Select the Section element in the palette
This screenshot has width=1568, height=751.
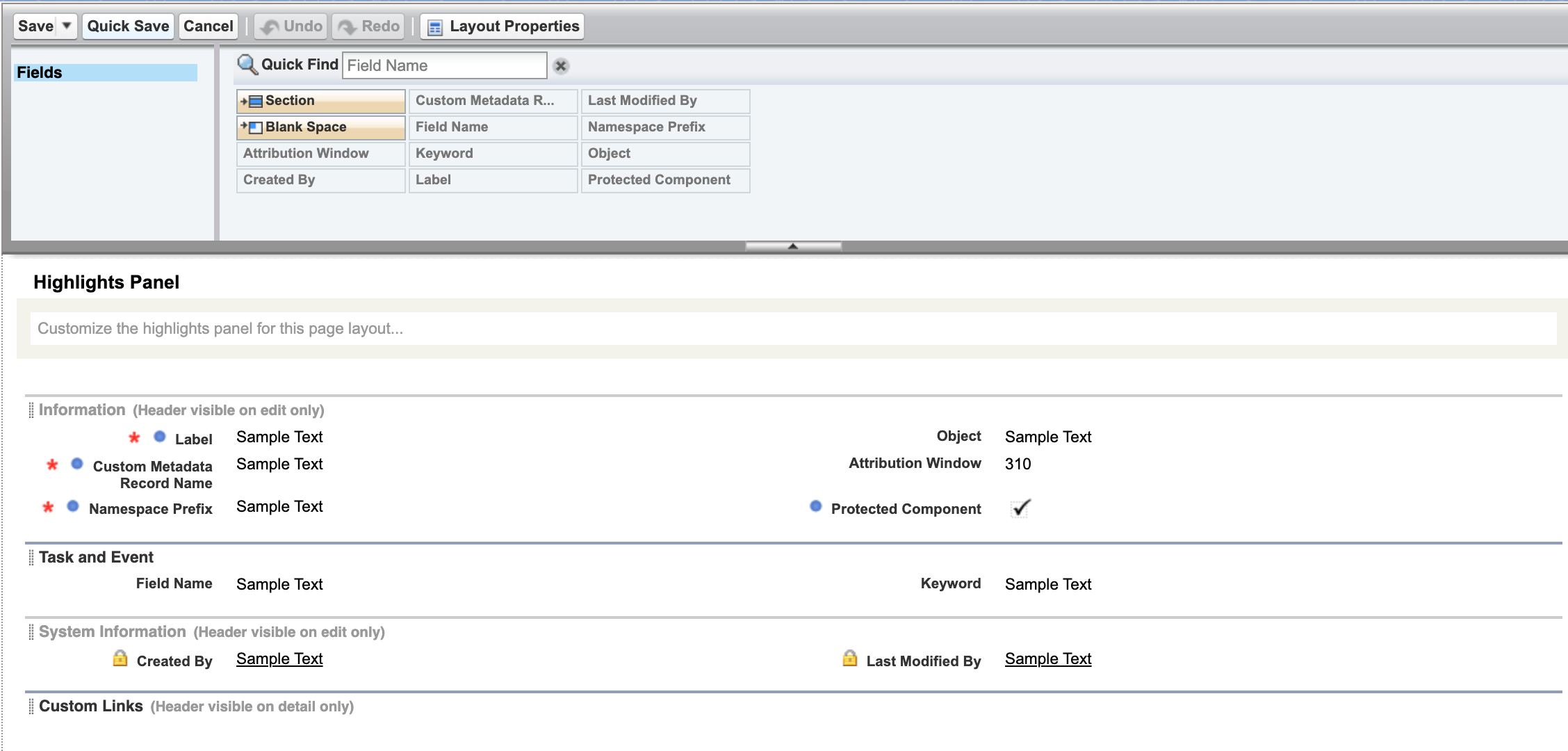(320, 100)
